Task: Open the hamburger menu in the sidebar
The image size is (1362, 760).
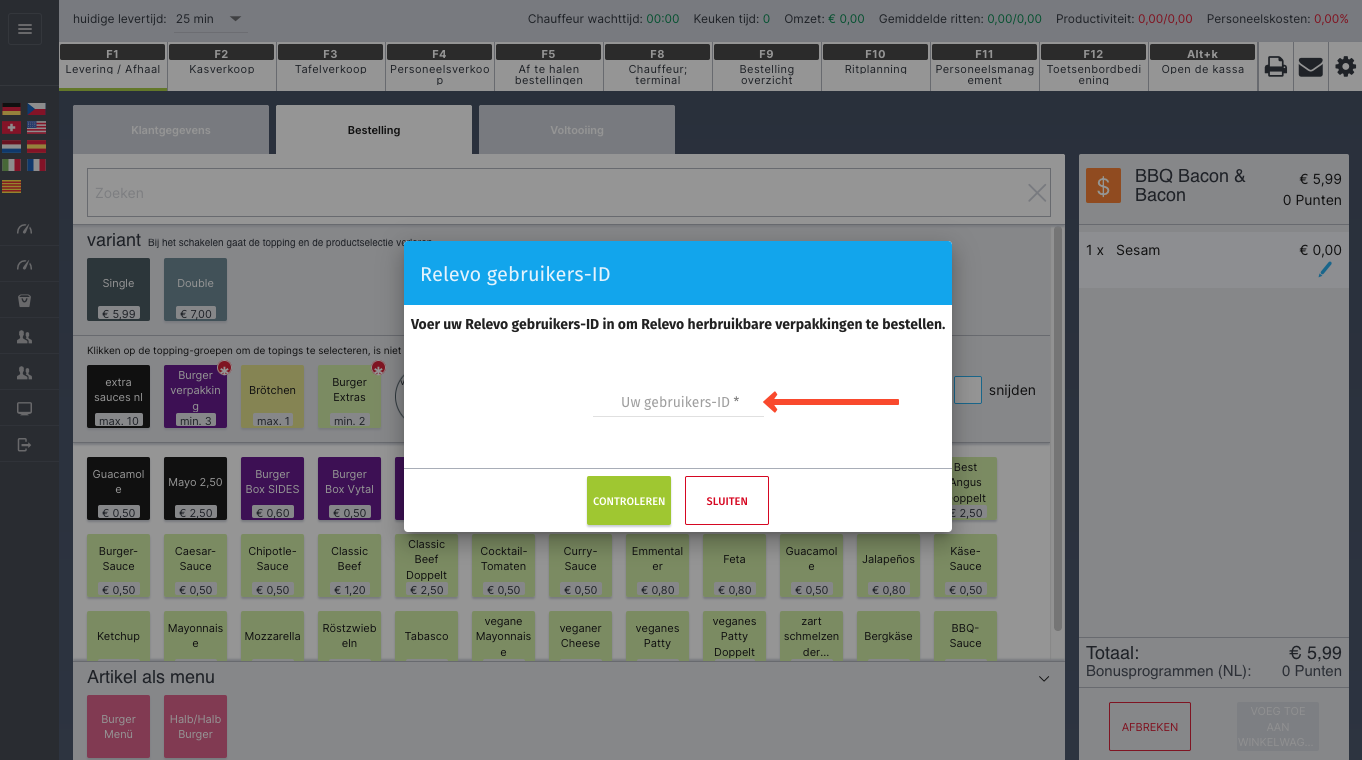Action: pyautogui.click(x=25, y=29)
